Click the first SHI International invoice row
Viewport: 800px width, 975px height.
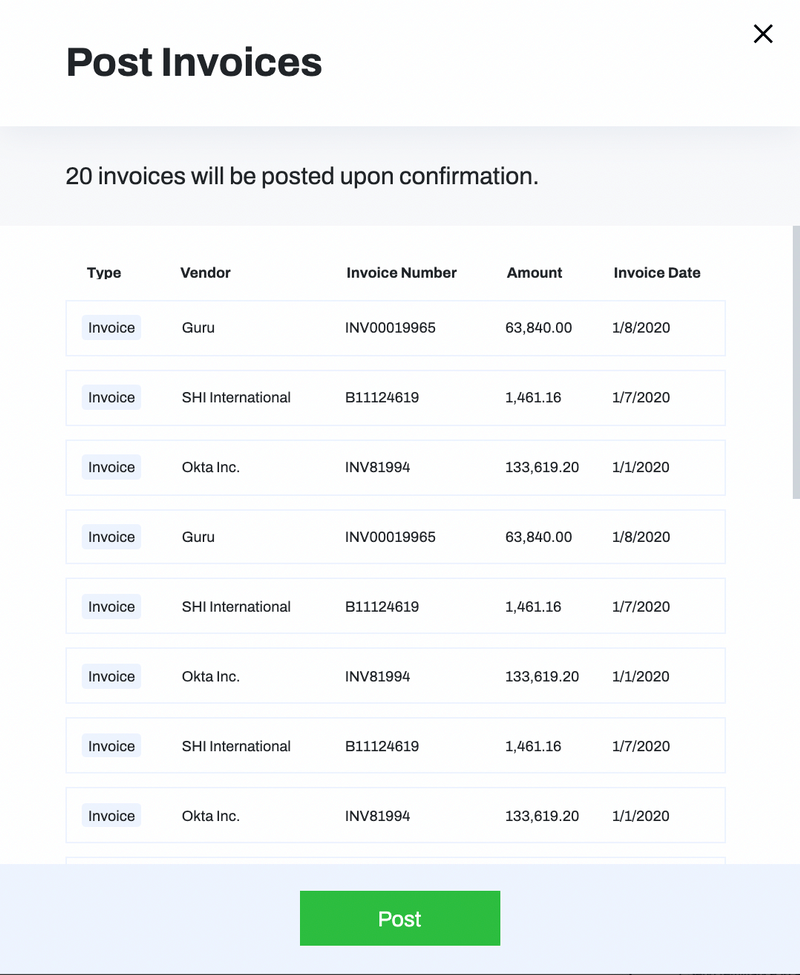pos(395,397)
